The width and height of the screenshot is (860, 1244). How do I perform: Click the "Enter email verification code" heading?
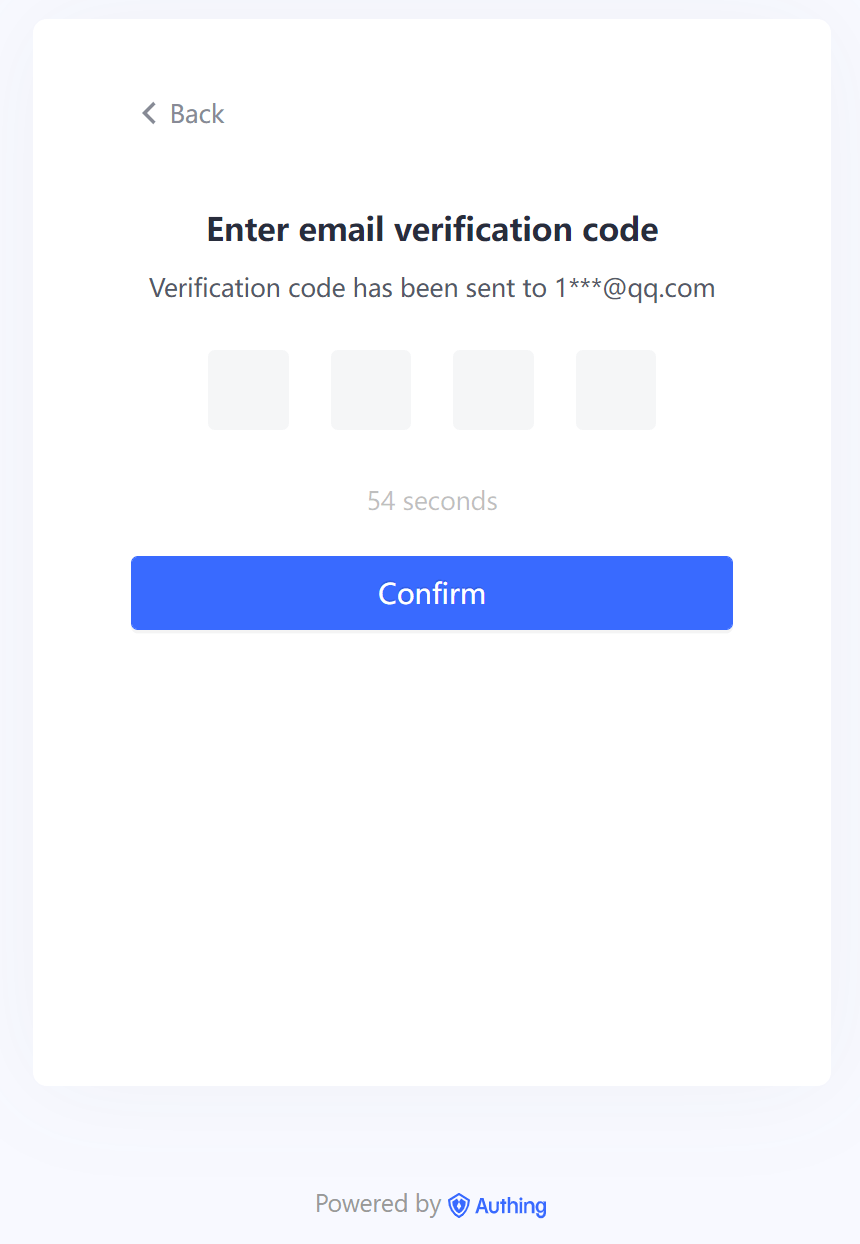tap(432, 230)
